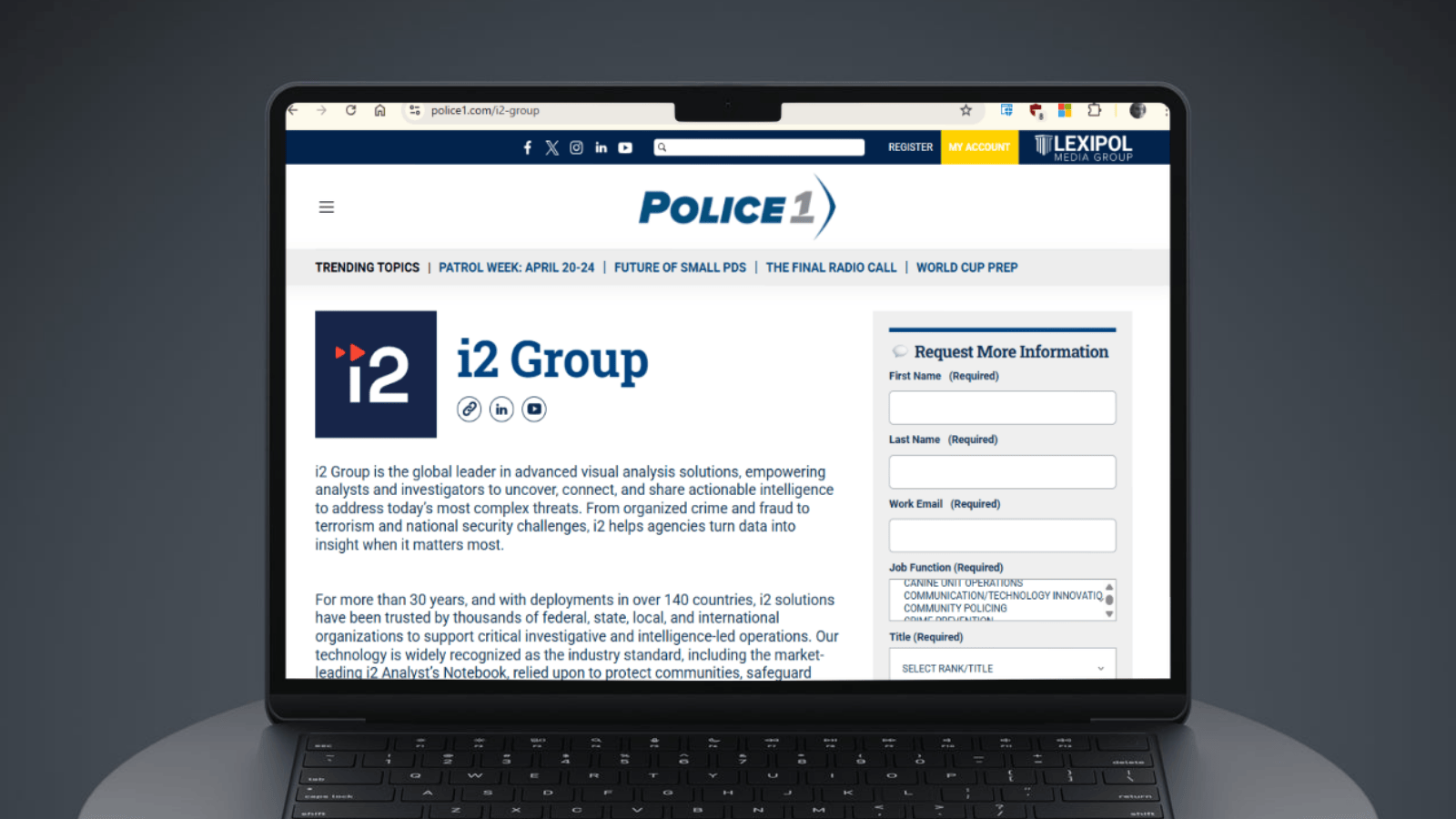
Task: Click the Register link
Action: (x=910, y=147)
